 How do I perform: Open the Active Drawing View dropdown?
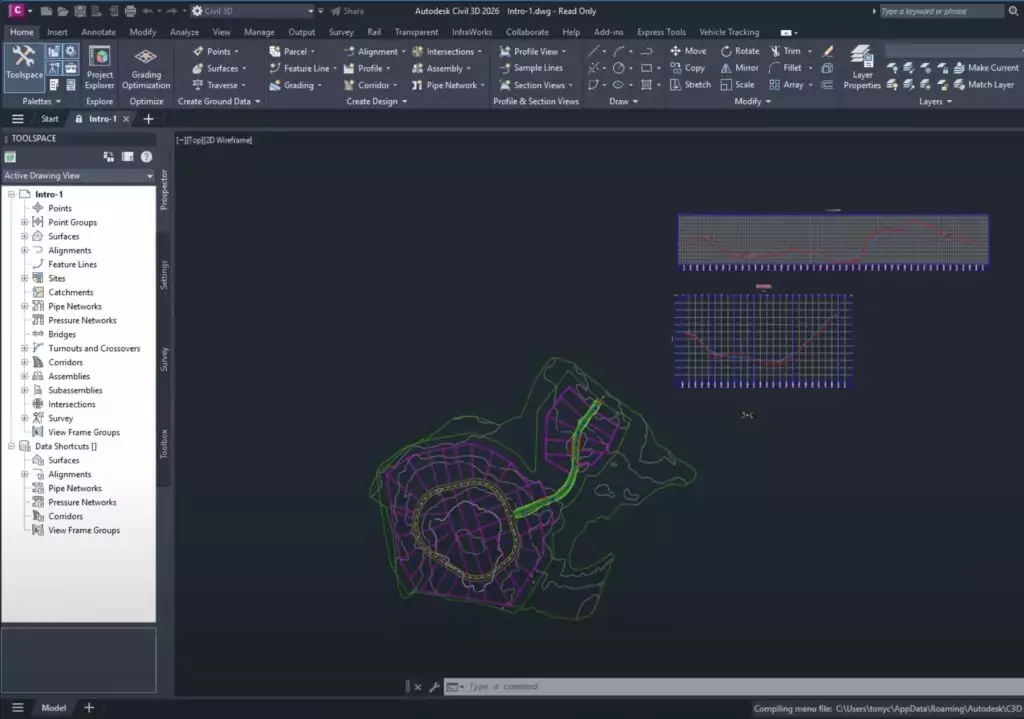(150, 176)
